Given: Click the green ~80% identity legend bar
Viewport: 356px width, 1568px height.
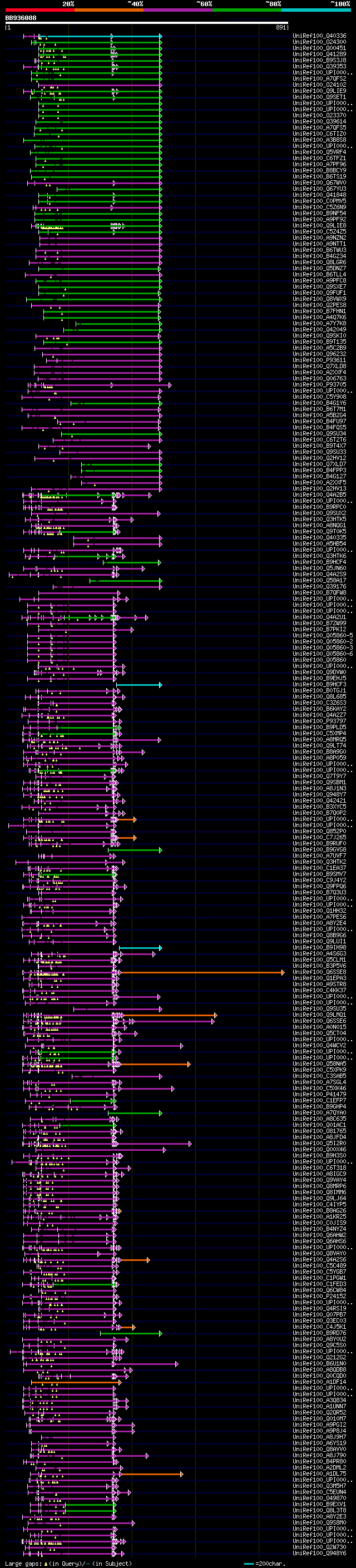Looking at the screenshot, I should tap(247, 10).
